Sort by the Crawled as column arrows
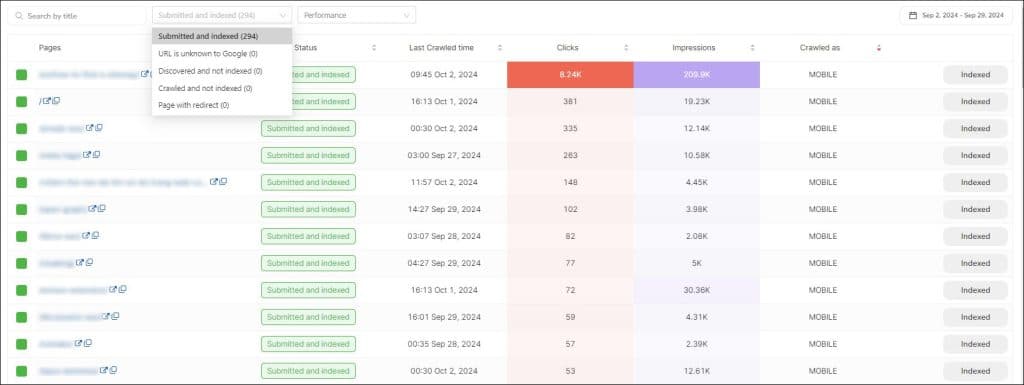This screenshot has height=385, width=1024. coord(878,48)
